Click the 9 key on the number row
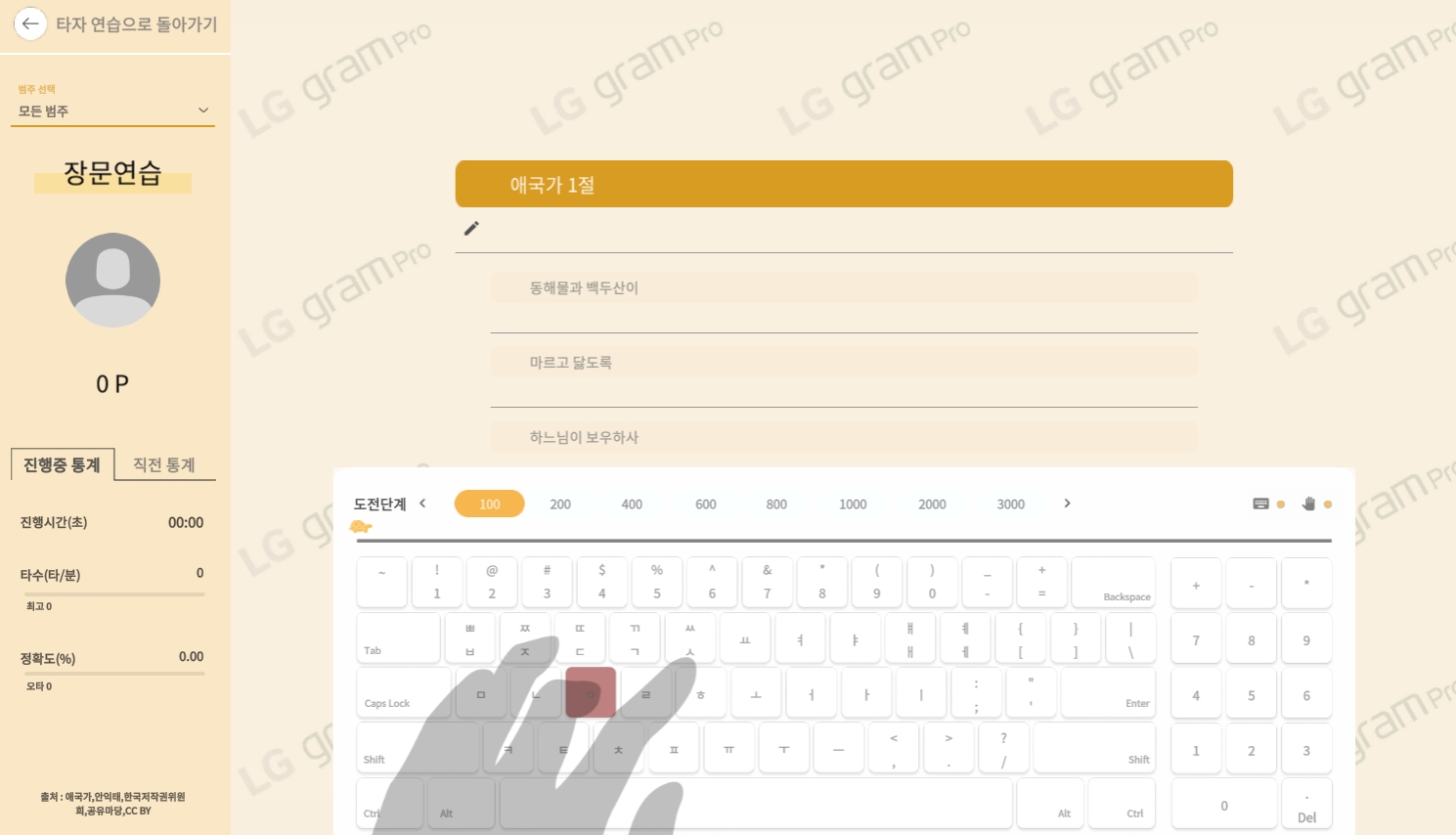Screen dimensions: 1456x835 click(x=877, y=583)
